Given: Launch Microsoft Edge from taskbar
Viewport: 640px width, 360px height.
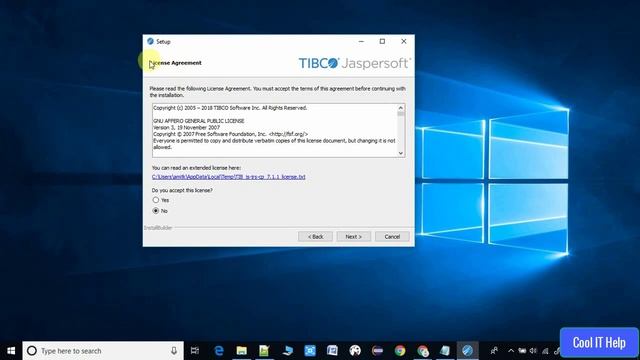Looking at the screenshot, I should coord(219,351).
